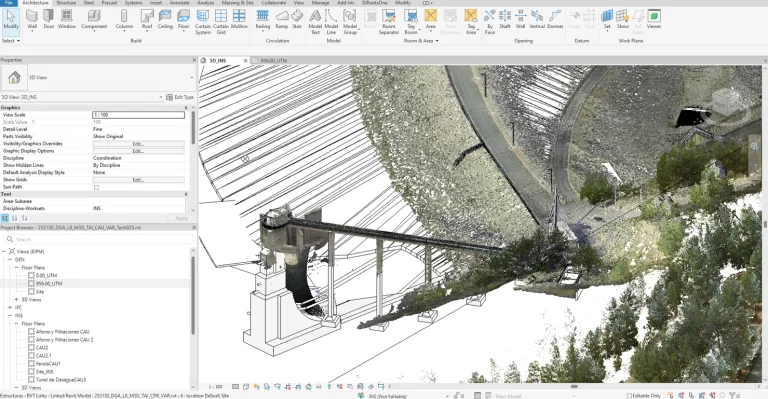Select the Floor tool
The image size is (768, 399).
pyautogui.click(x=184, y=21)
